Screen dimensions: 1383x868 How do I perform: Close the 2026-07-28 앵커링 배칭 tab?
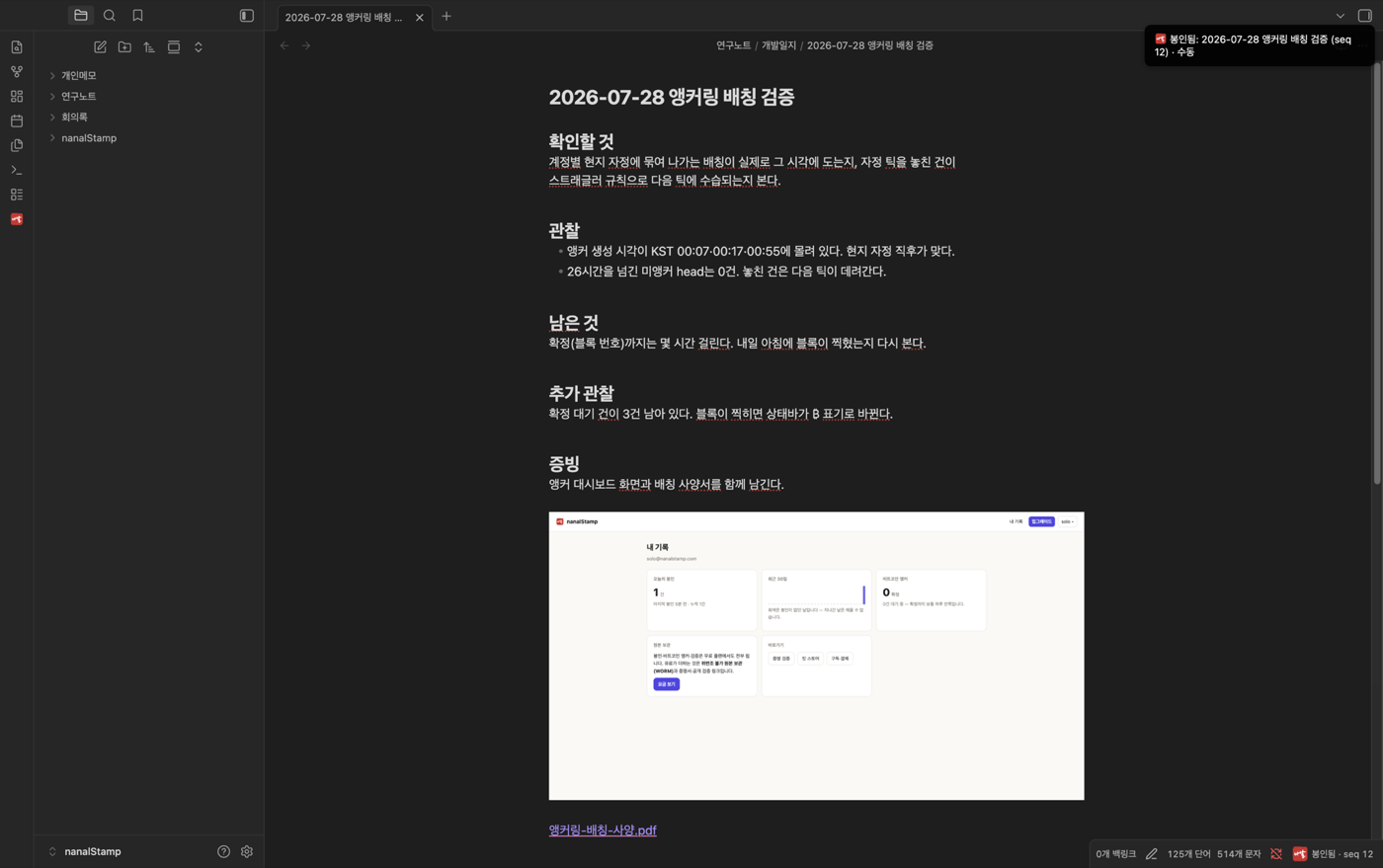click(x=420, y=17)
